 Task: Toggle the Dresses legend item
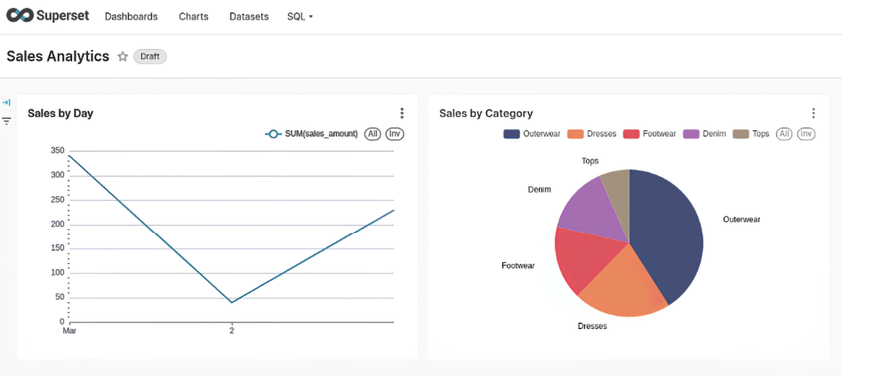pyautogui.click(x=592, y=134)
